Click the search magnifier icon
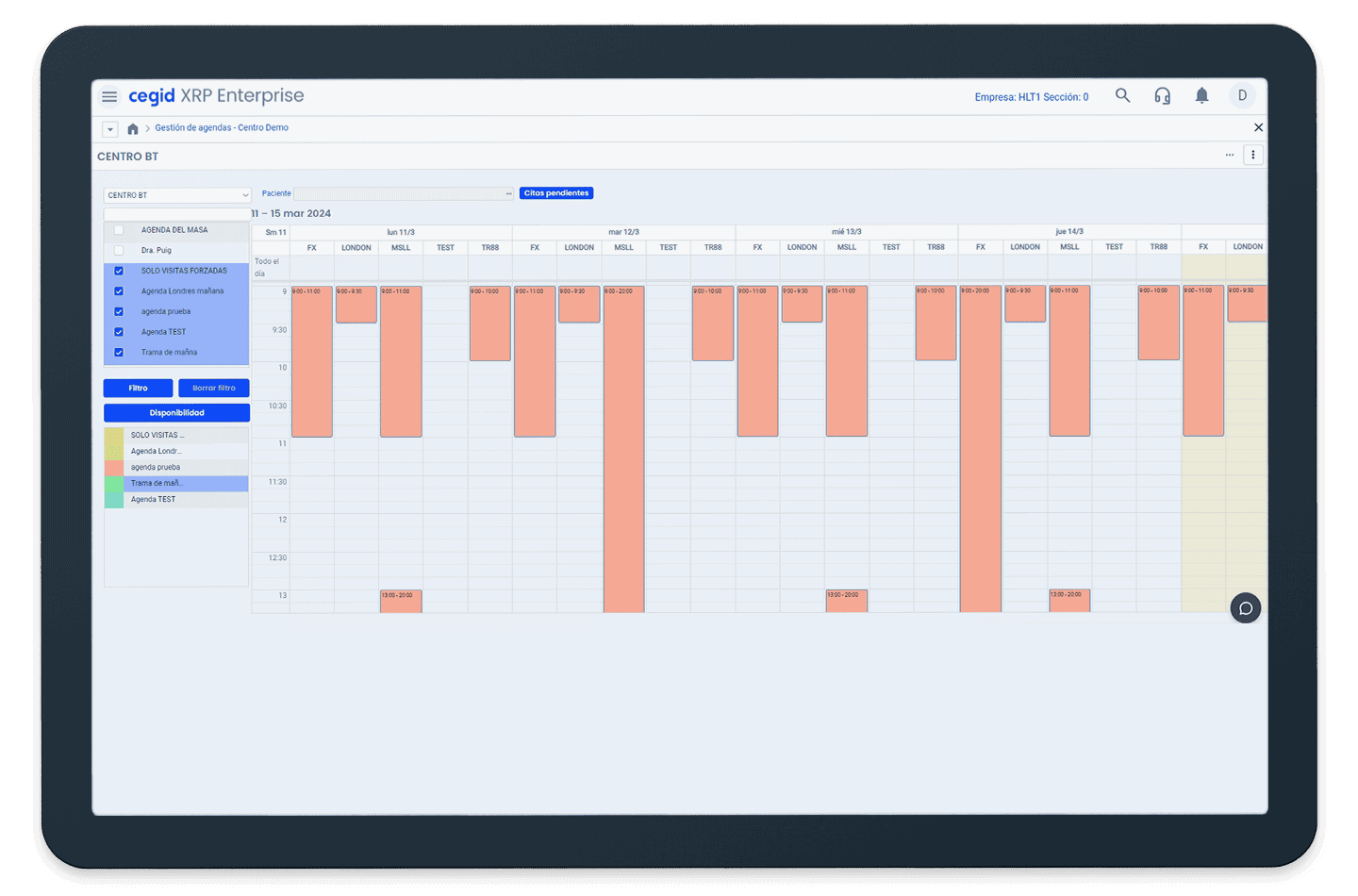 point(1122,95)
